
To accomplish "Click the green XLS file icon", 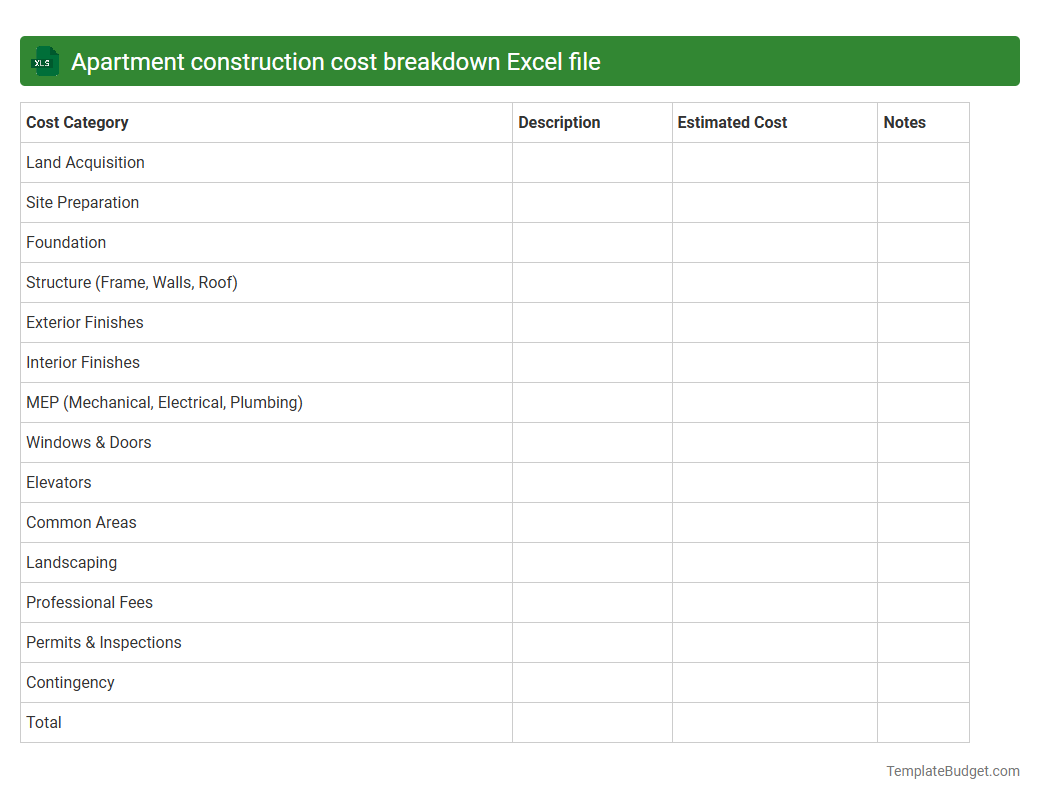I will (44, 61).
